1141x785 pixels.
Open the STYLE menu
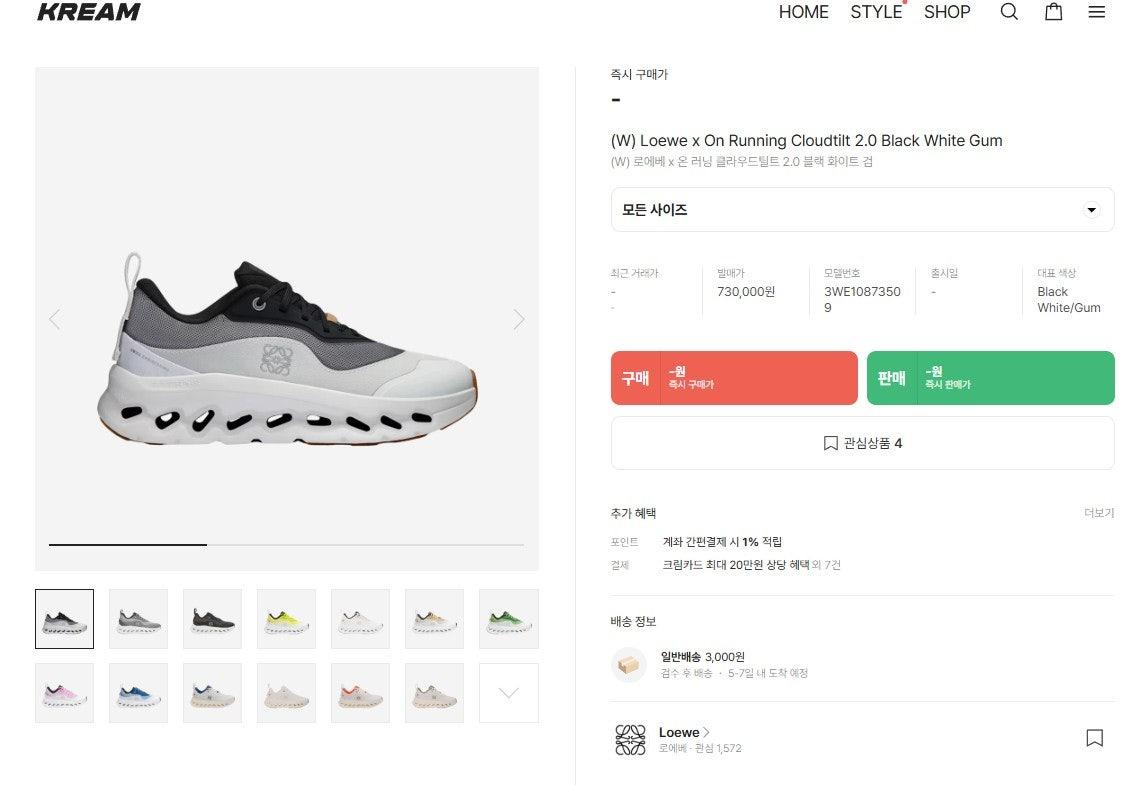click(x=876, y=12)
